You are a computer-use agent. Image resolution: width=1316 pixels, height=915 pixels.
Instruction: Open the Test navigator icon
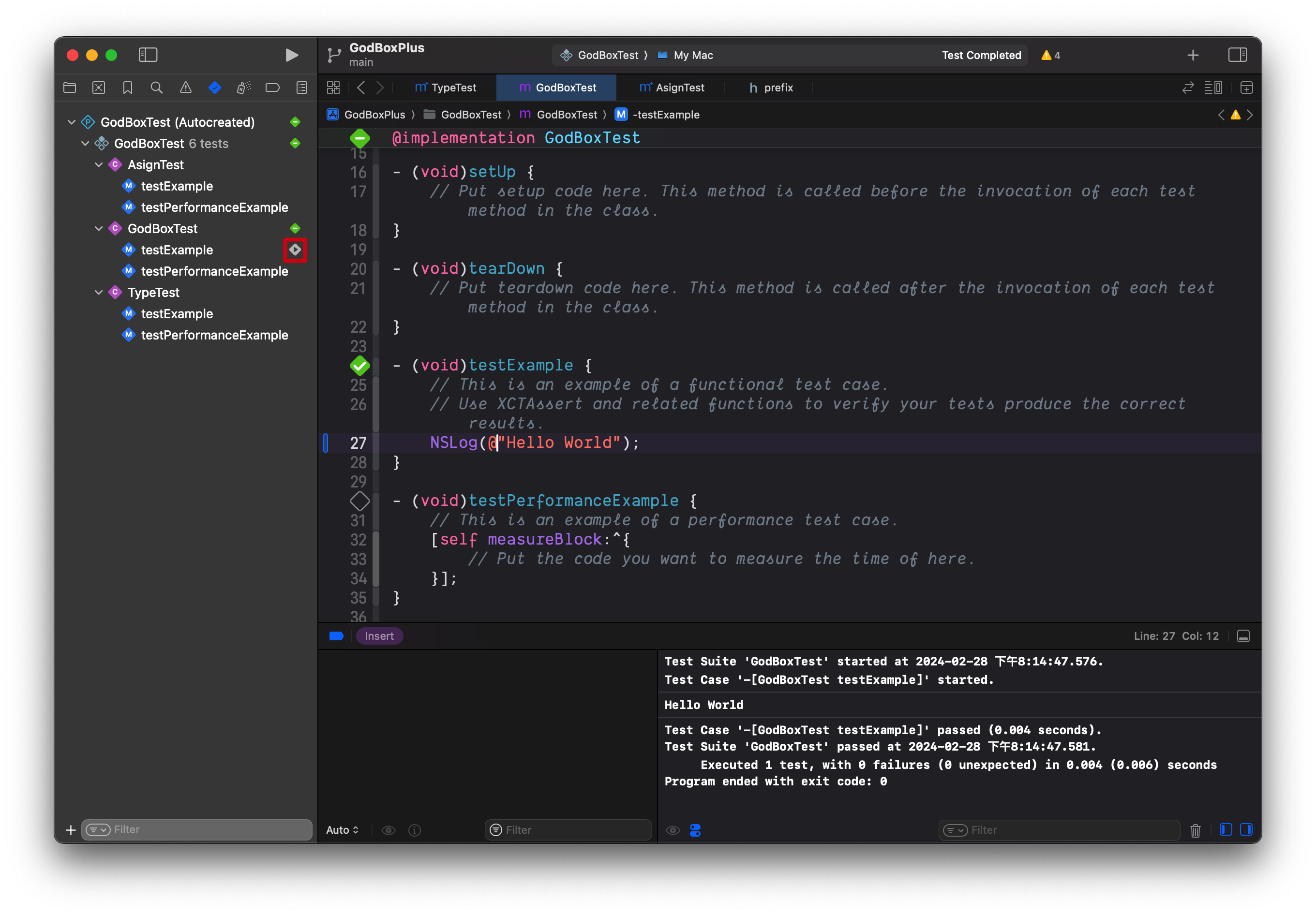point(214,88)
